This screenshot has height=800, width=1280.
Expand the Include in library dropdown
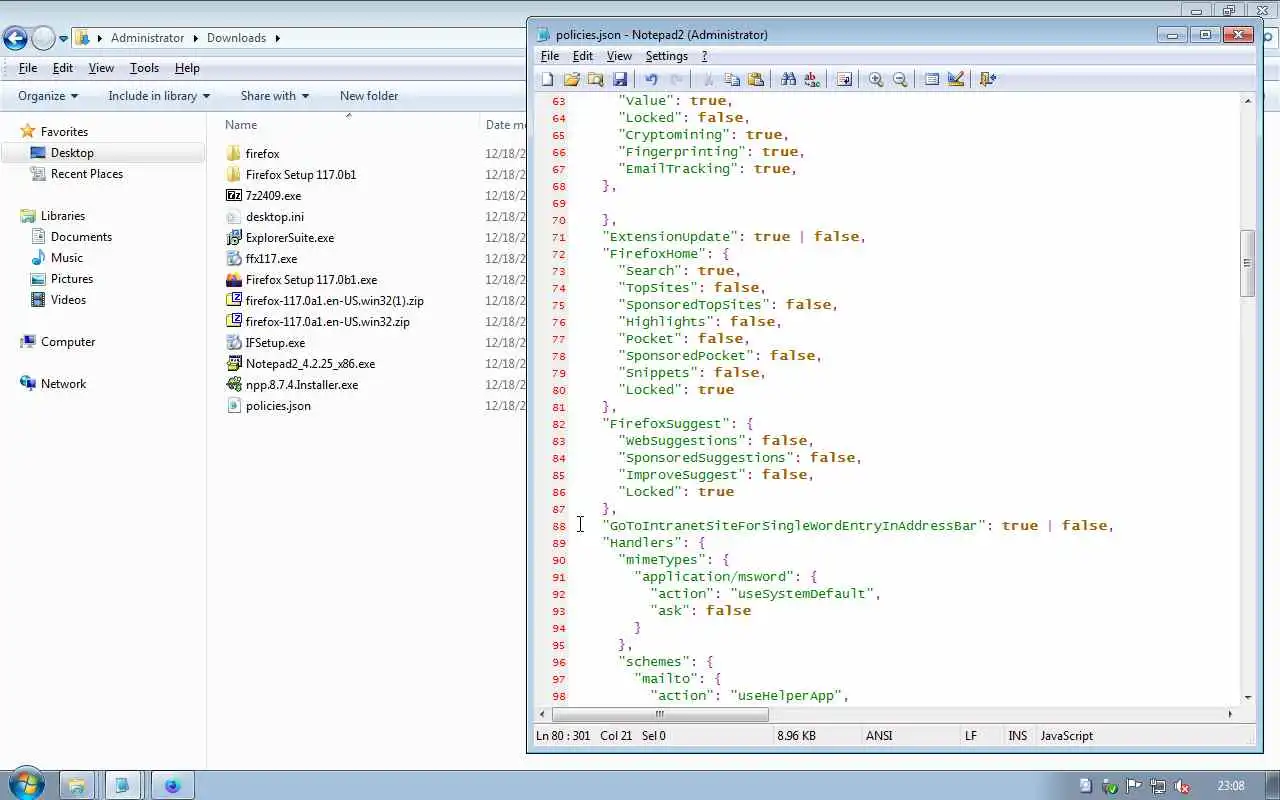pos(159,96)
